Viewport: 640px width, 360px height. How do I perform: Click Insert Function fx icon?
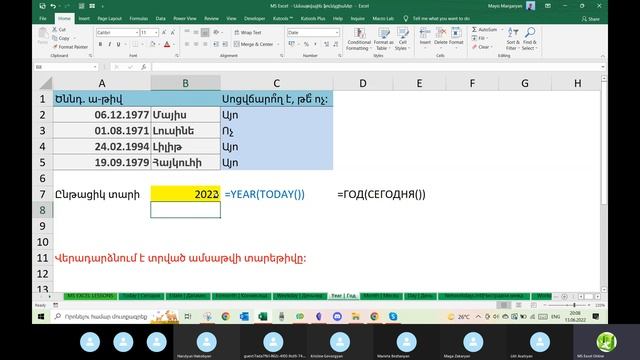coord(144,67)
